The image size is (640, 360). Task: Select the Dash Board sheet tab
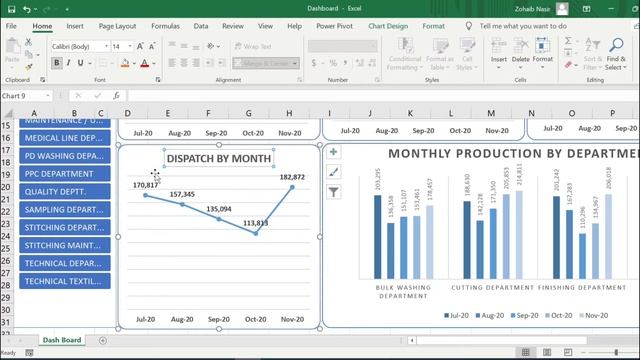pos(62,340)
